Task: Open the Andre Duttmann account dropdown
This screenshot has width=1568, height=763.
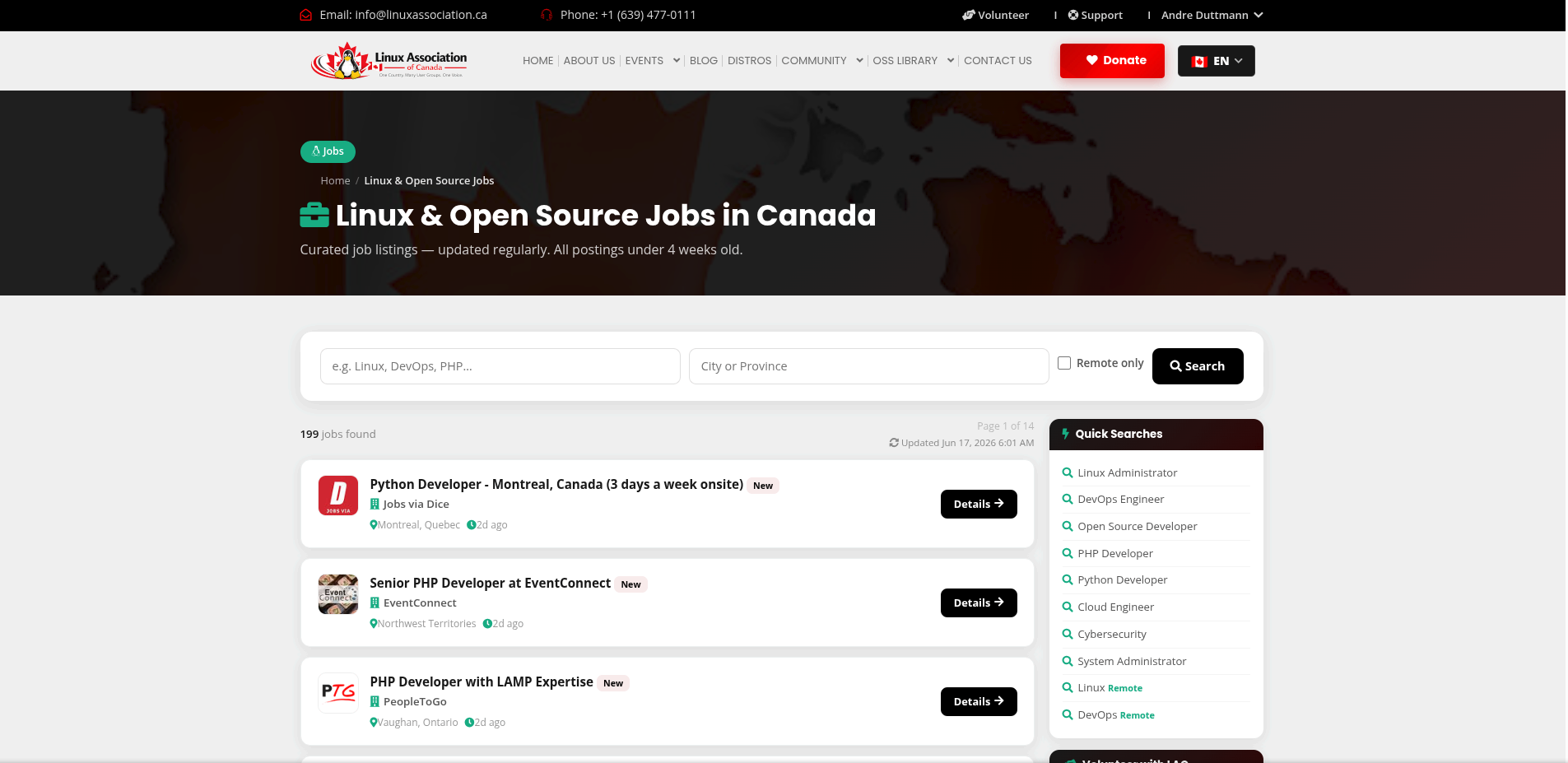Action: [1212, 15]
